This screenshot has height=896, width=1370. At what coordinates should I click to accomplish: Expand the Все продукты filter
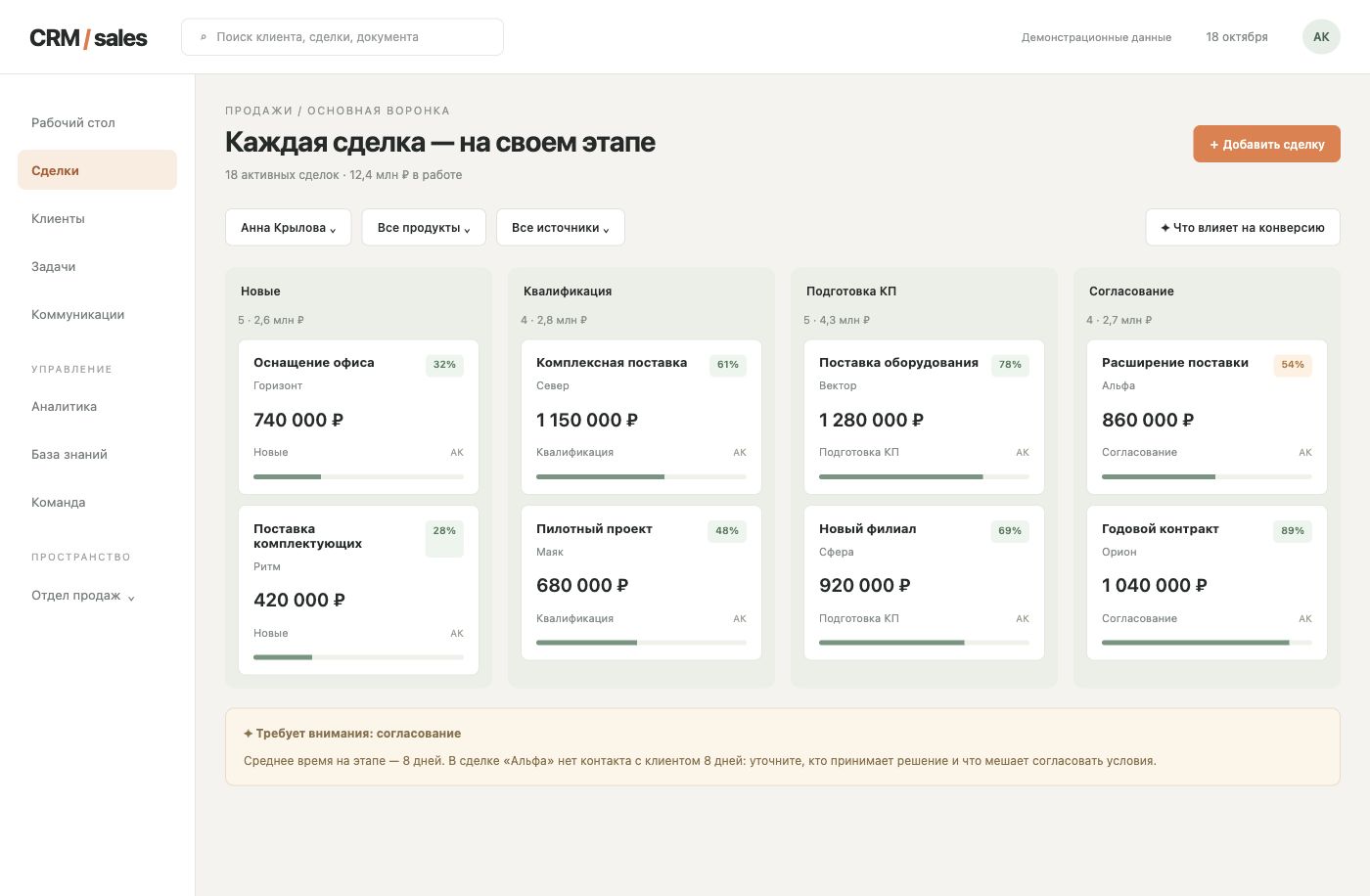pos(424,228)
